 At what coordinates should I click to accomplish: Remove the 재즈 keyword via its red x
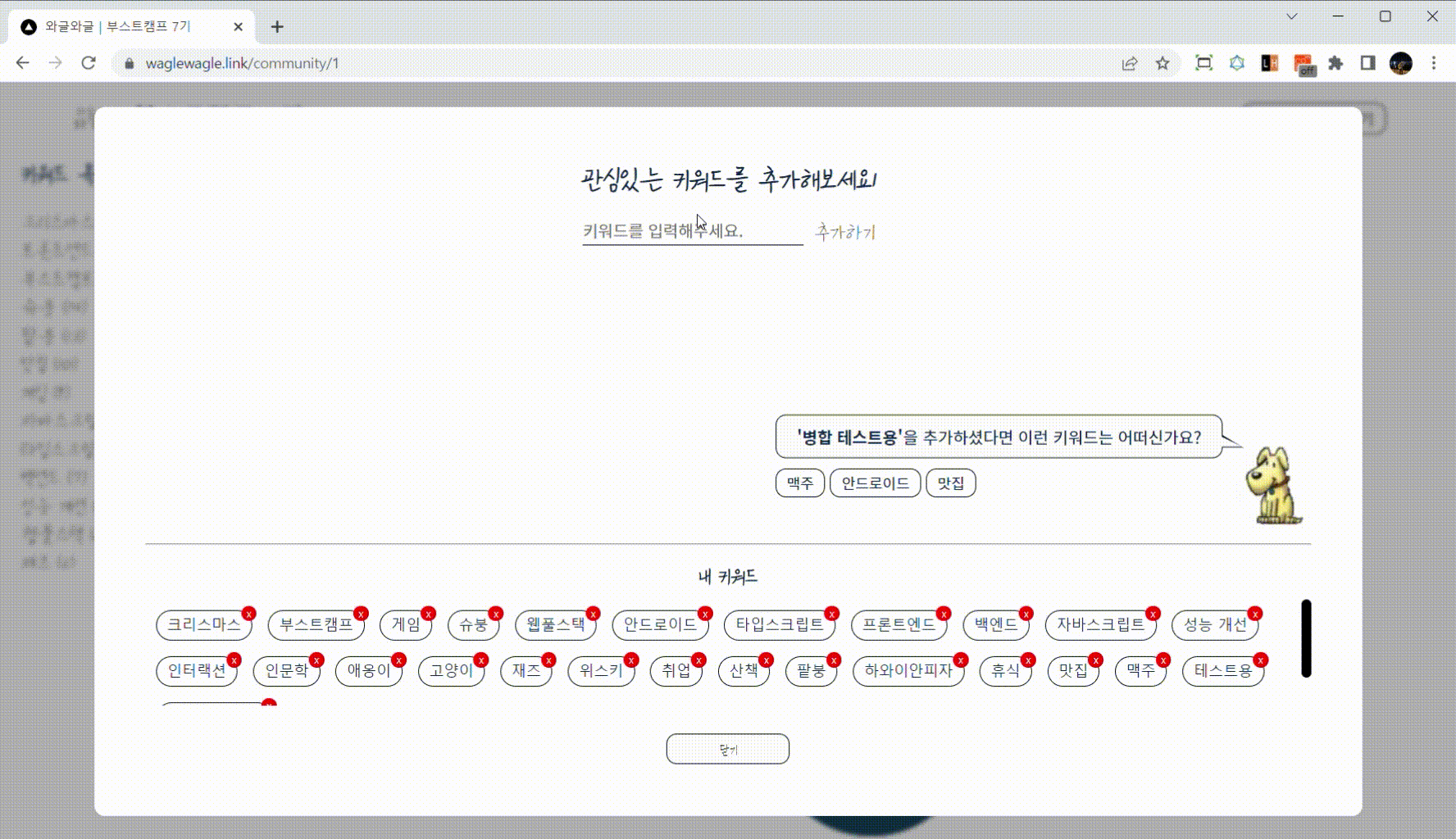548,660
